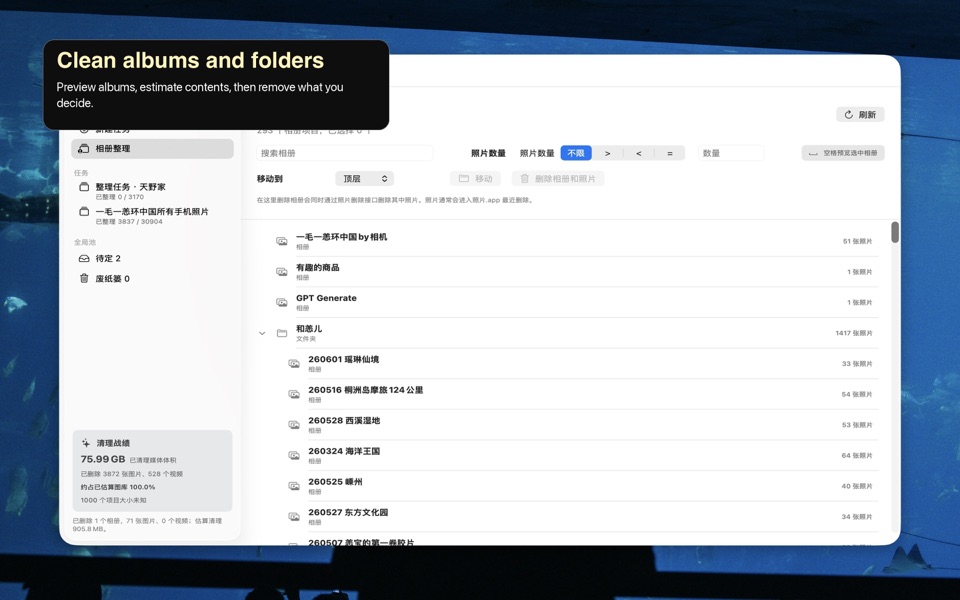Image resolution: width=960 pixels, height=600 pixels.
Task: Click the 数量 number input field
Action: (731, 153)
